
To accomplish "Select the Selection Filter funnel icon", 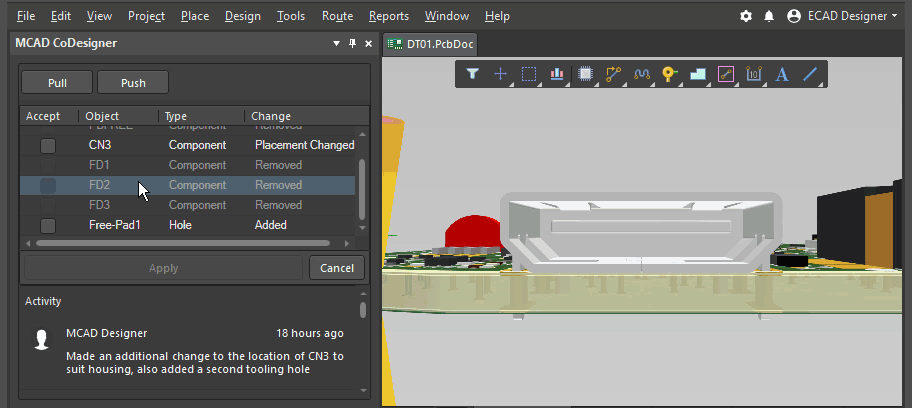I will 473,74.
